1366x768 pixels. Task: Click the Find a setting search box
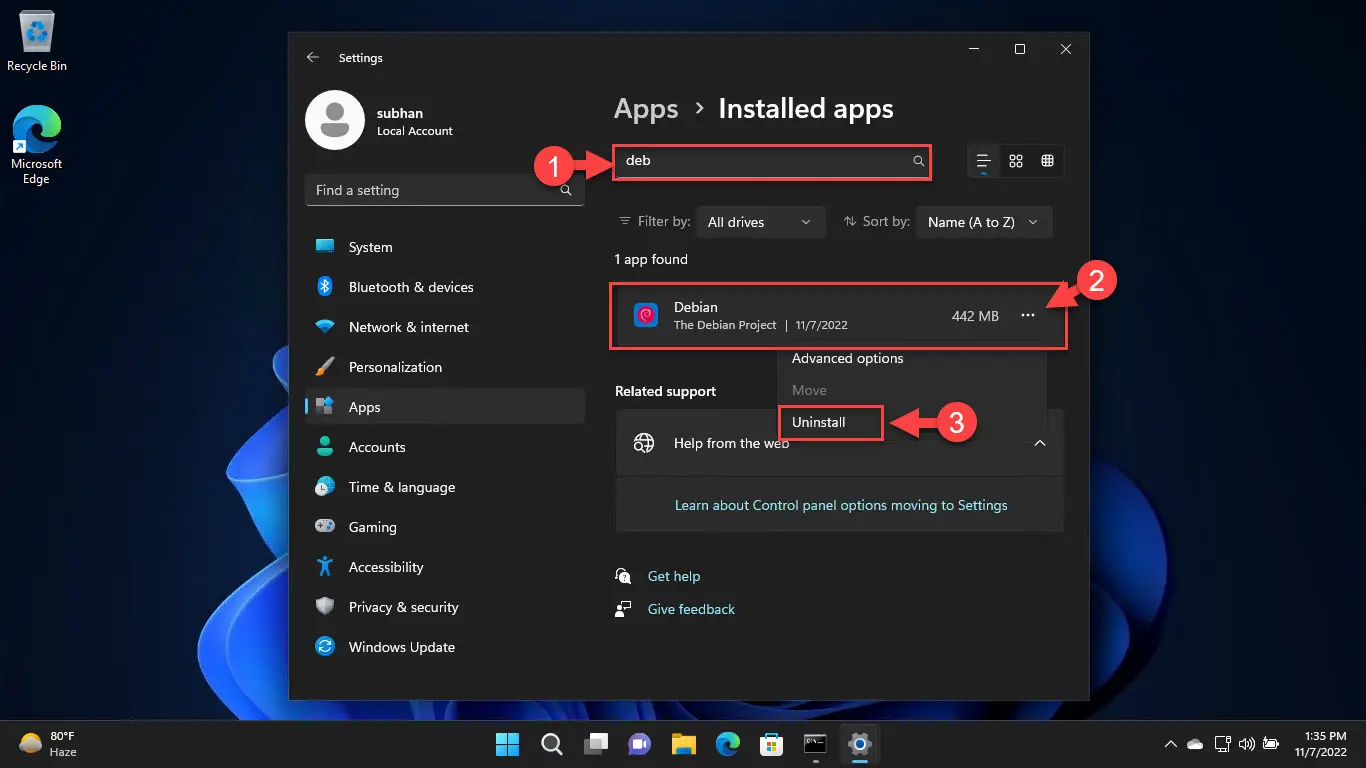[x=444, y=190]
